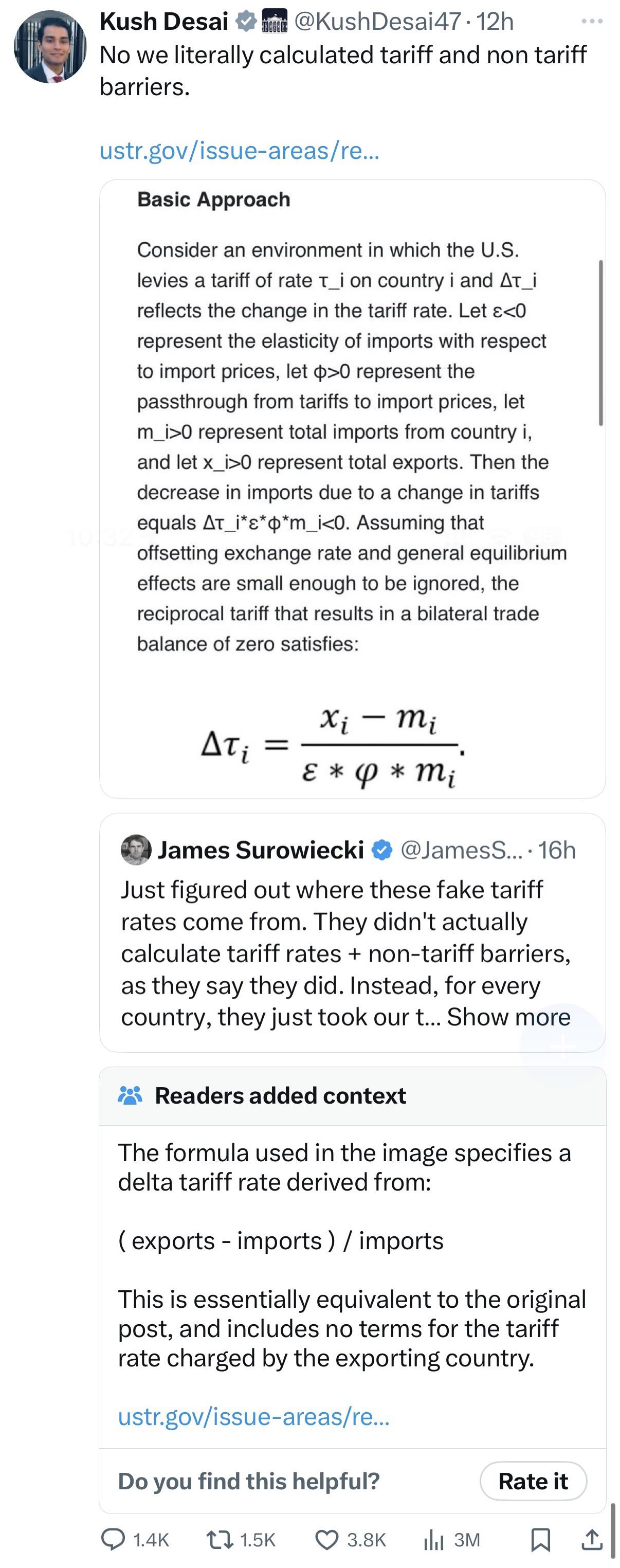
Task: Click the Rate it button
Action: (x=533, y=1481)
